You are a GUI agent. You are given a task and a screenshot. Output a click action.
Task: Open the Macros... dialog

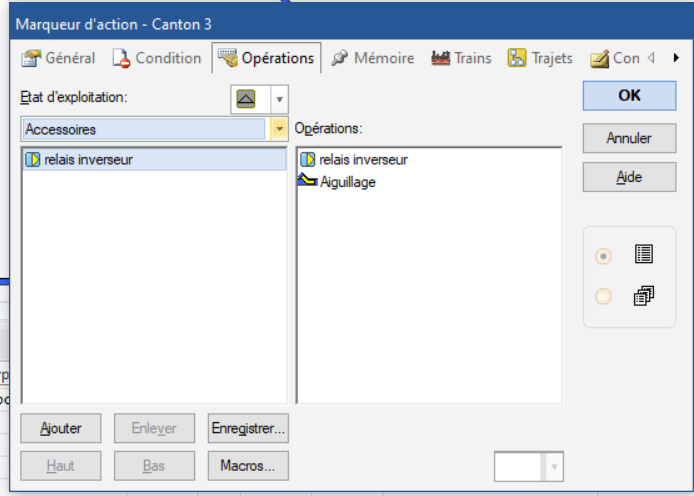(x=248, y=466)
